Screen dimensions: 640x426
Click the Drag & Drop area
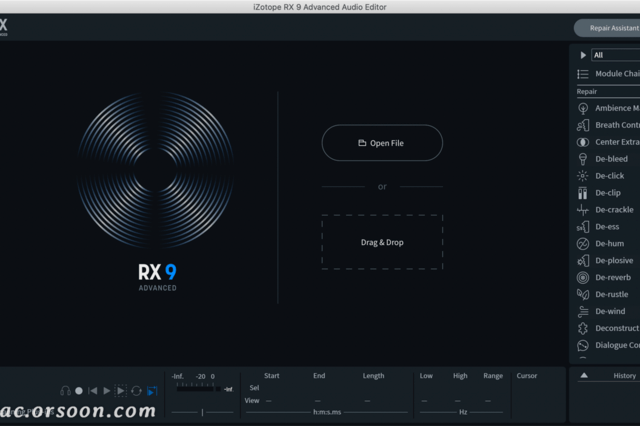click(x=382, y=242)
